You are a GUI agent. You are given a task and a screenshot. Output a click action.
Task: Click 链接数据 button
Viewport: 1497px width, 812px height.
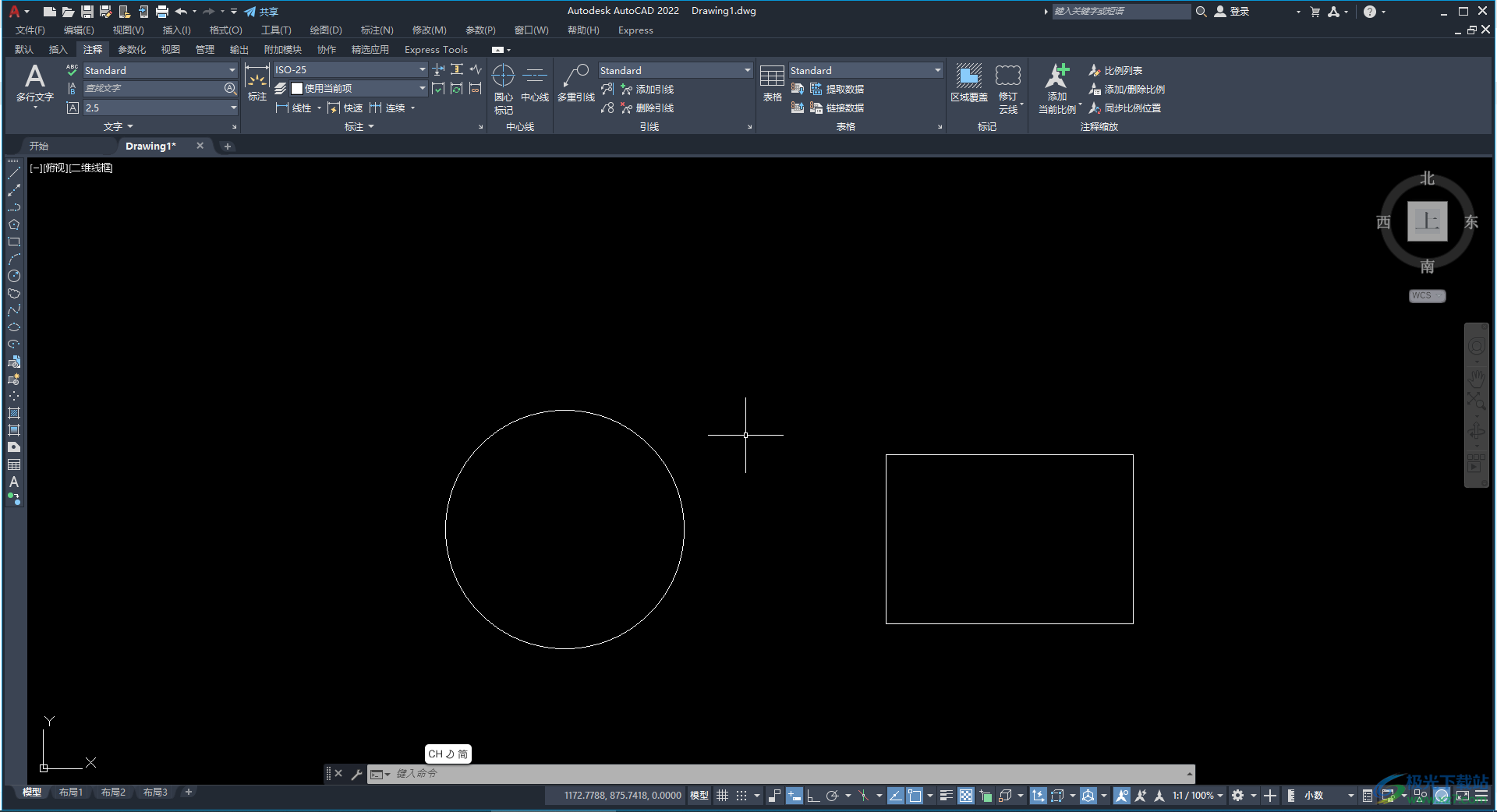coord(837,108)
